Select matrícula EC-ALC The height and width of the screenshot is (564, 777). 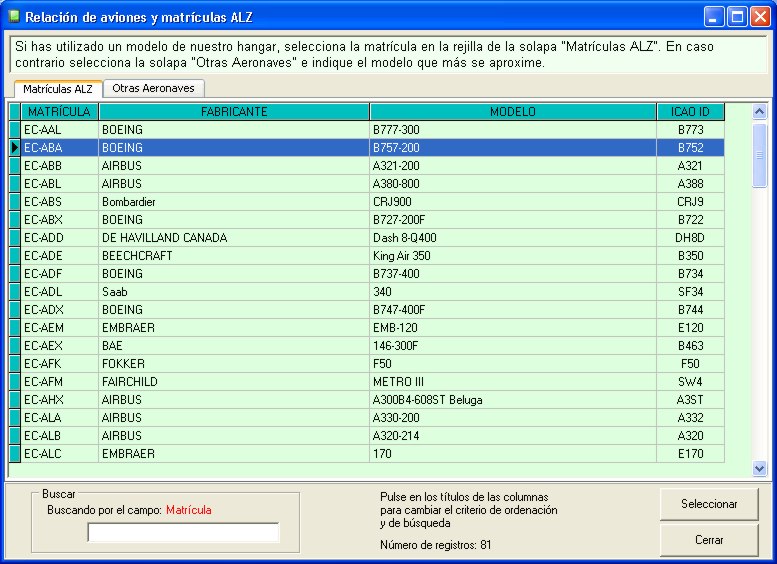pos(59,454)
